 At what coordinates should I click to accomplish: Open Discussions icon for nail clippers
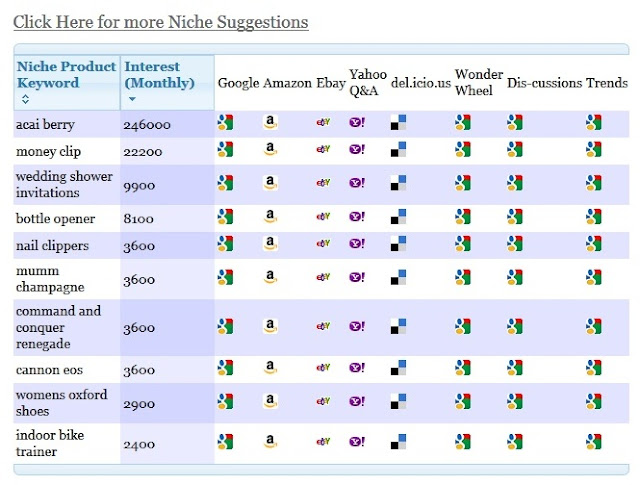[x=515, y=244]
